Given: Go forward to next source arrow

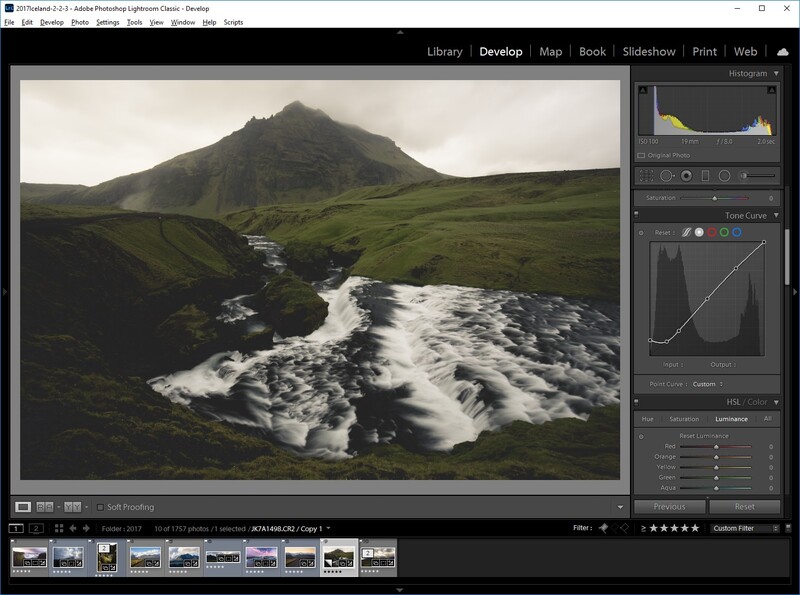Looking at the screenshot, I should pyautogui.click(x=86, y=529).
